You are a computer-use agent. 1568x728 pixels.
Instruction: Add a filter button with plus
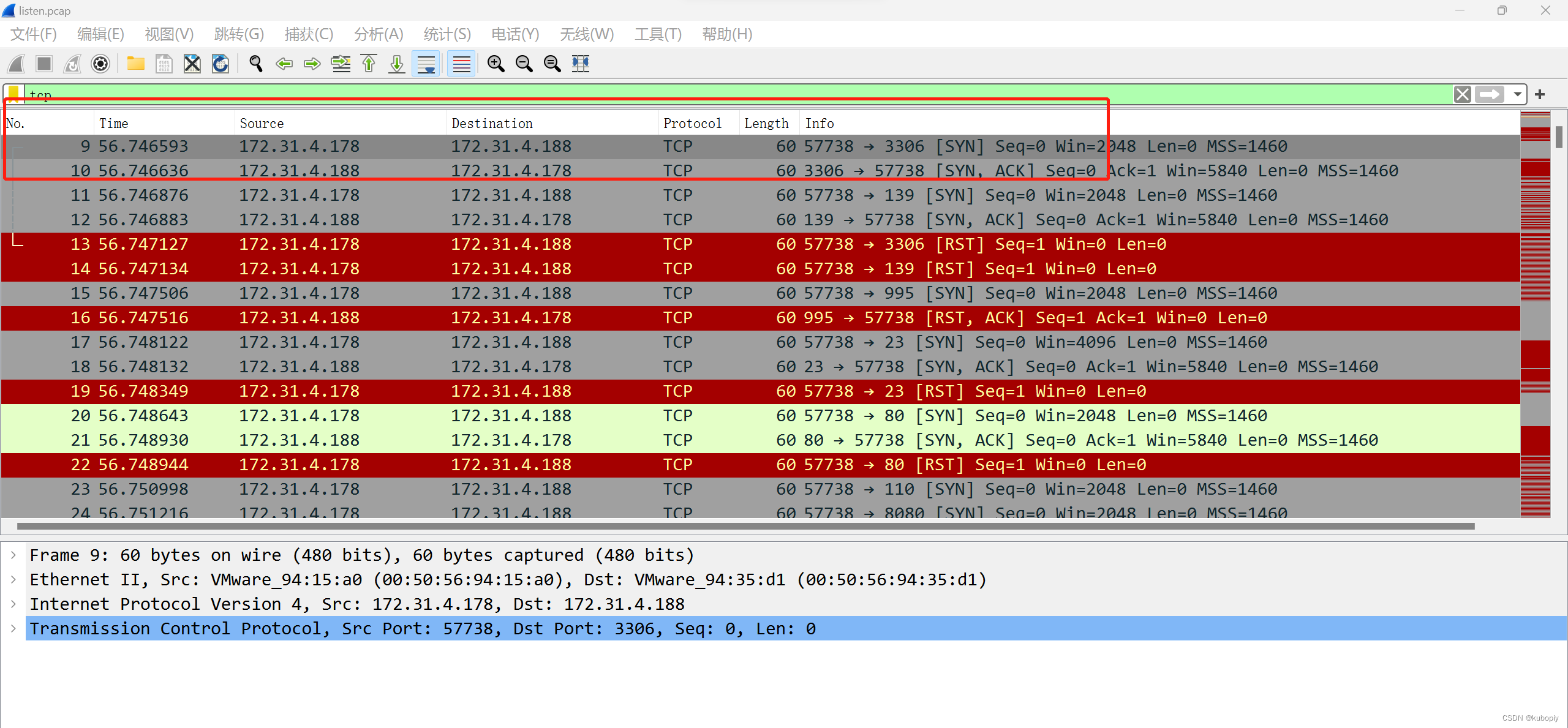[x=1540, y=94]
